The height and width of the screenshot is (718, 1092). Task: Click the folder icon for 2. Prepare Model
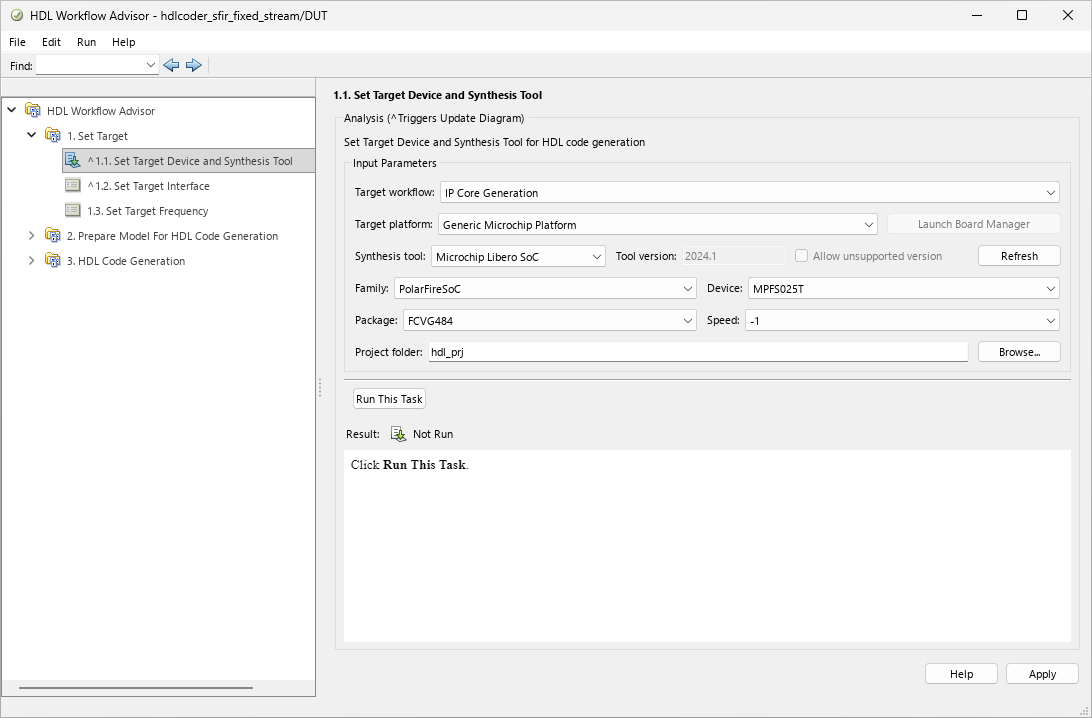tap(53, 236)
